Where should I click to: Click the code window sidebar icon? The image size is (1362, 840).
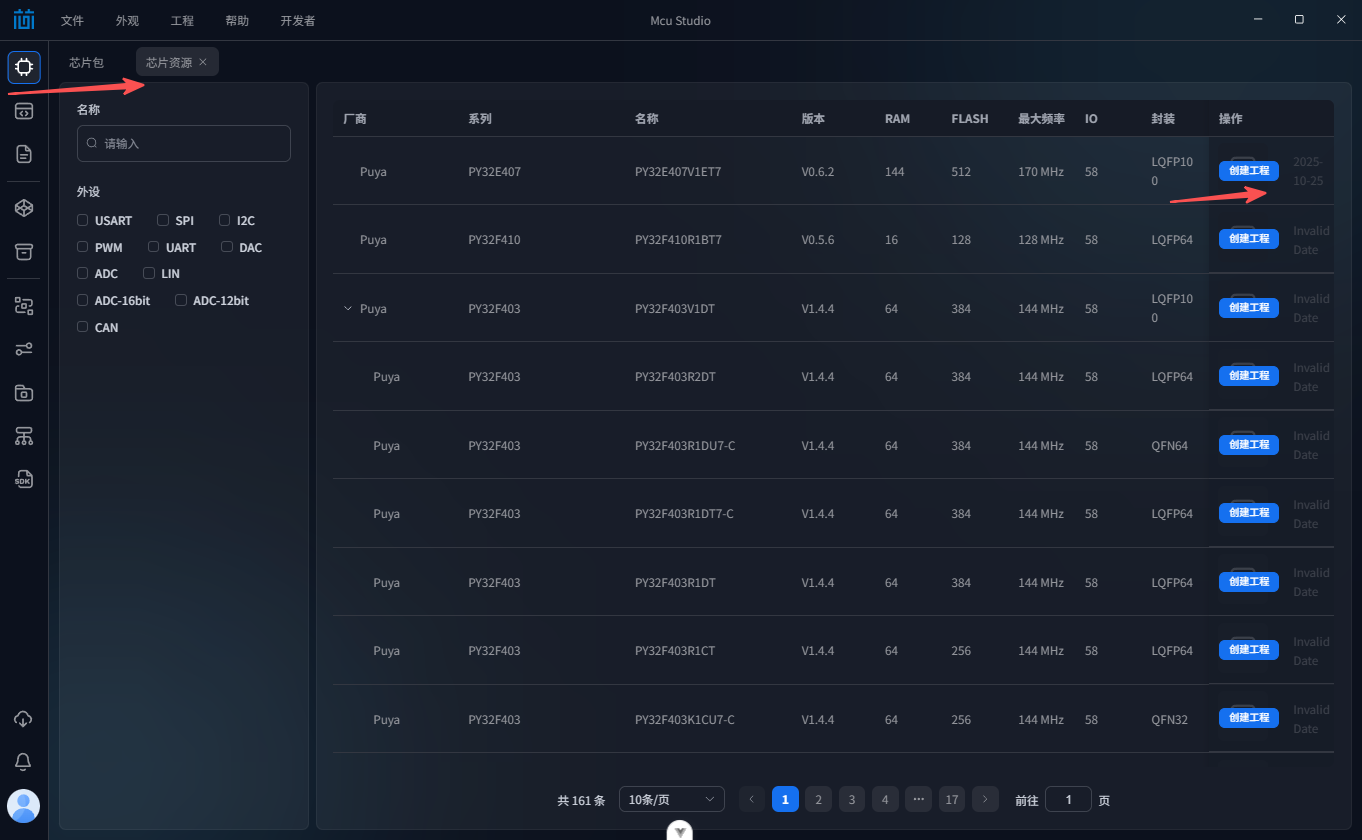point(24,111)
